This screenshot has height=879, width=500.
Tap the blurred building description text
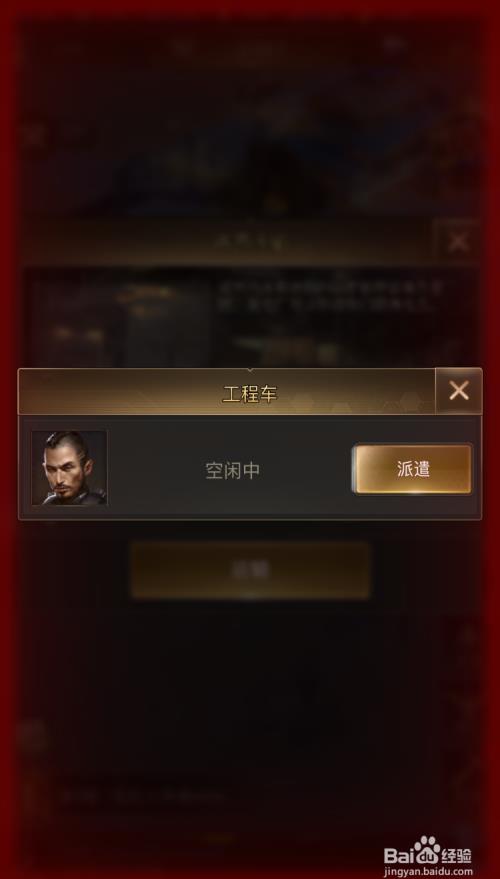point(331,297)
